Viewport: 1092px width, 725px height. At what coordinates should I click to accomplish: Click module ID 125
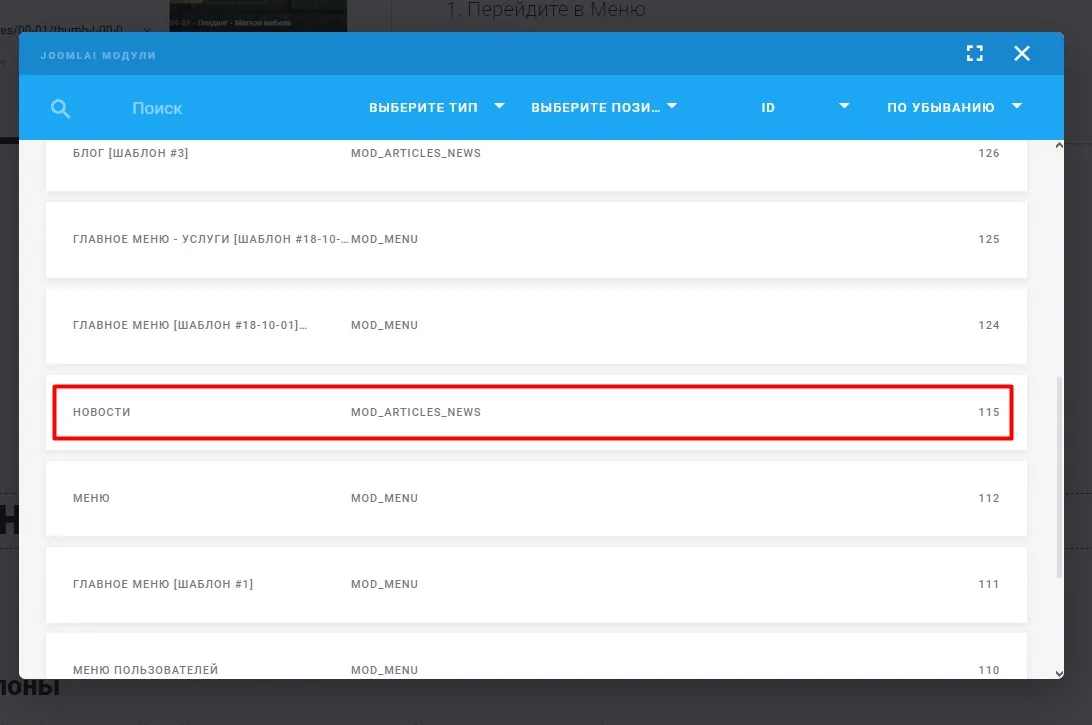(x=988, y=240)
